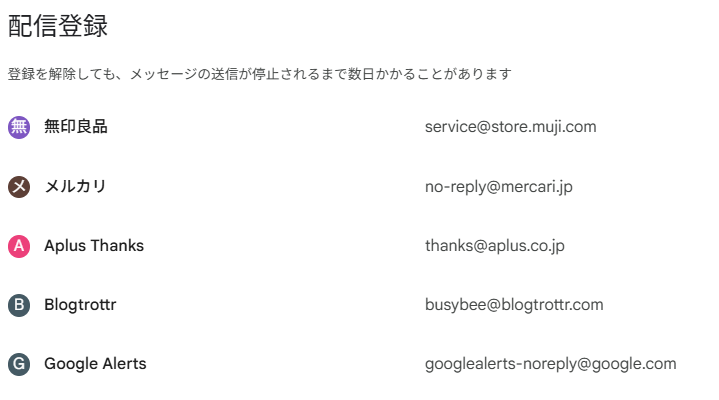Open the Google Alerts sender name

click(x=95, y=364)
